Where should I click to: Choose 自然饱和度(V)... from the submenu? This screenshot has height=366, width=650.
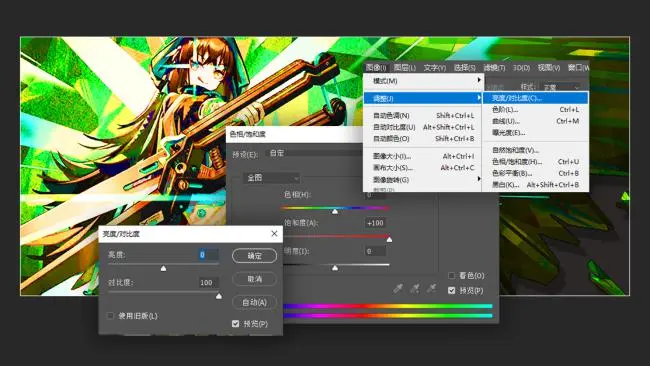[535, 150]
